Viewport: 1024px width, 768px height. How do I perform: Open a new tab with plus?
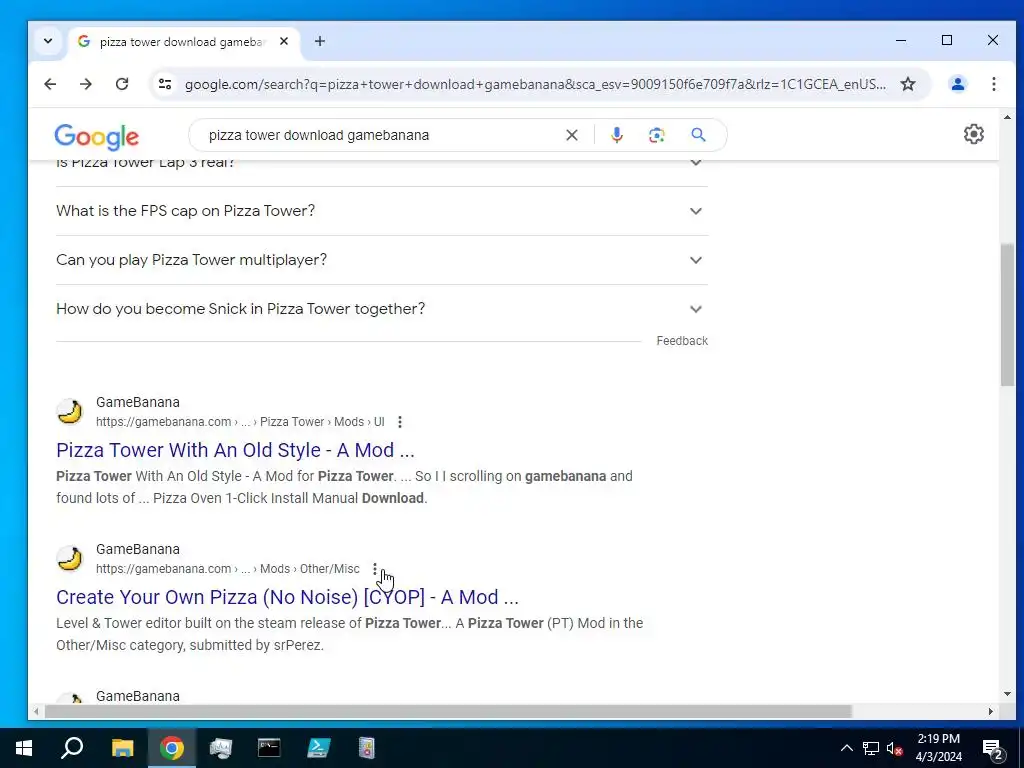(319, 41)
